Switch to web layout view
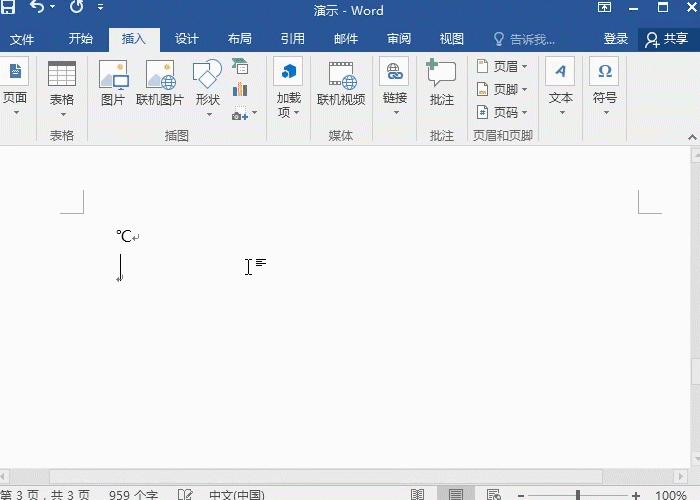 [494, 495]
